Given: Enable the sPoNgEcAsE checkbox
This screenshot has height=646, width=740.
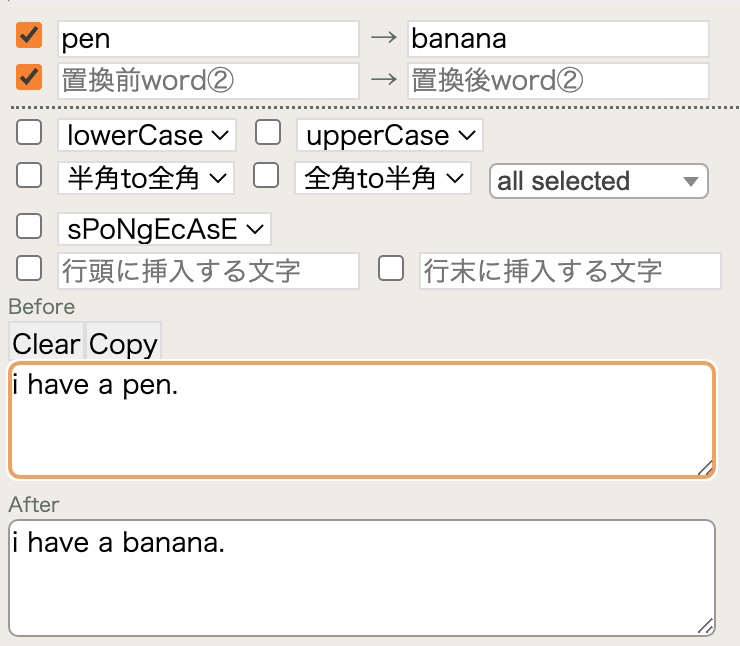Looking at the screenshot, I should coord(29,226).
